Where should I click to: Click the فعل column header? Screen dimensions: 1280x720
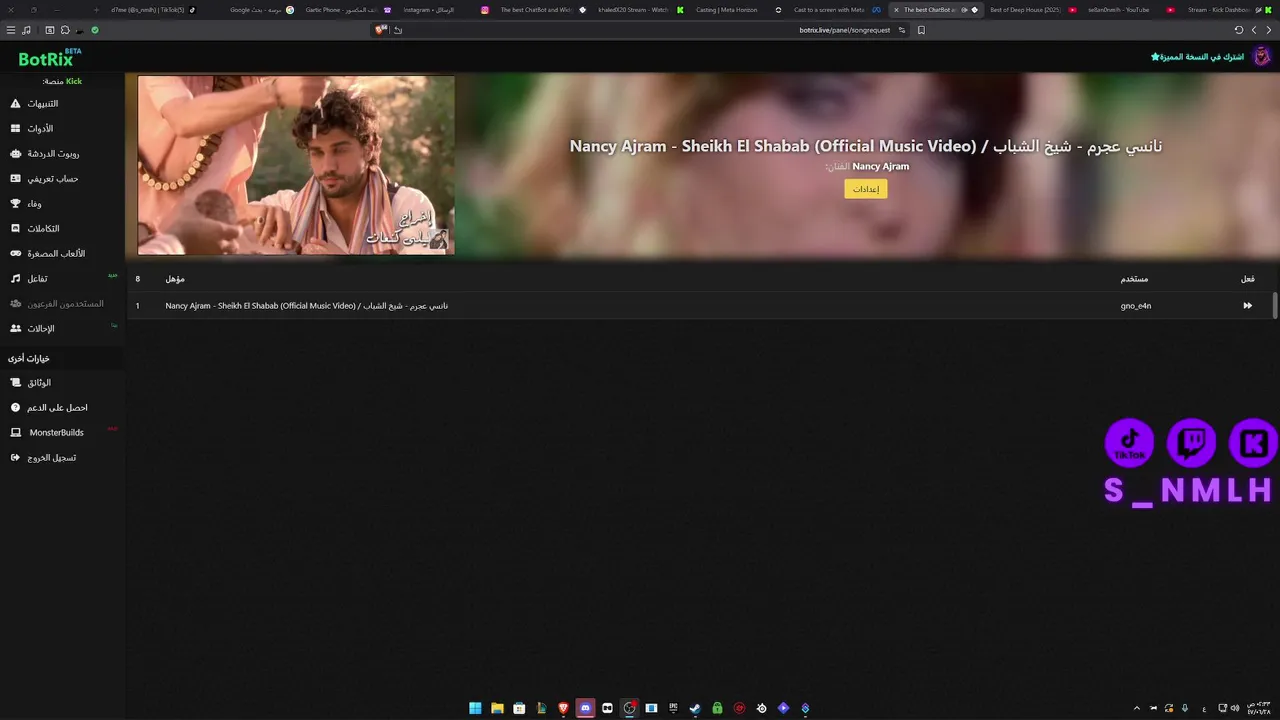coord(1248,279)
